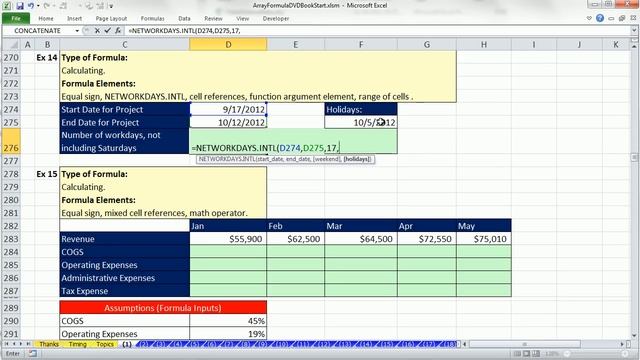Select COGS assumption 45% cell
The height and width of the screenshot is (360, 640).
(x=228, y=321)
